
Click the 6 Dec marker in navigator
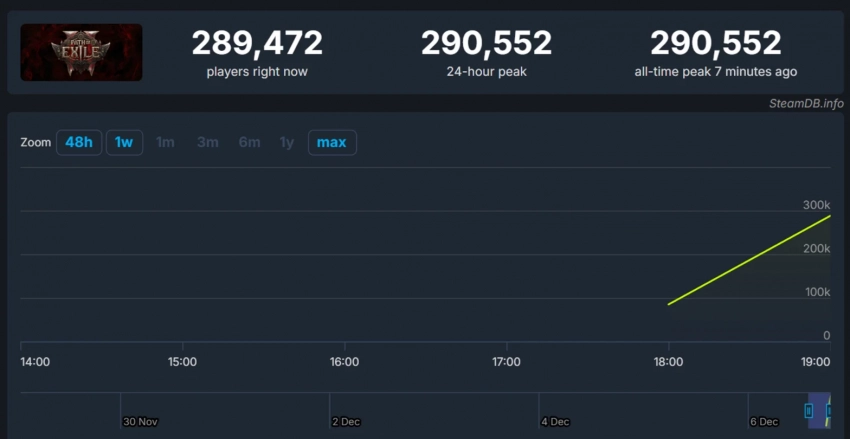pos(762,421)
